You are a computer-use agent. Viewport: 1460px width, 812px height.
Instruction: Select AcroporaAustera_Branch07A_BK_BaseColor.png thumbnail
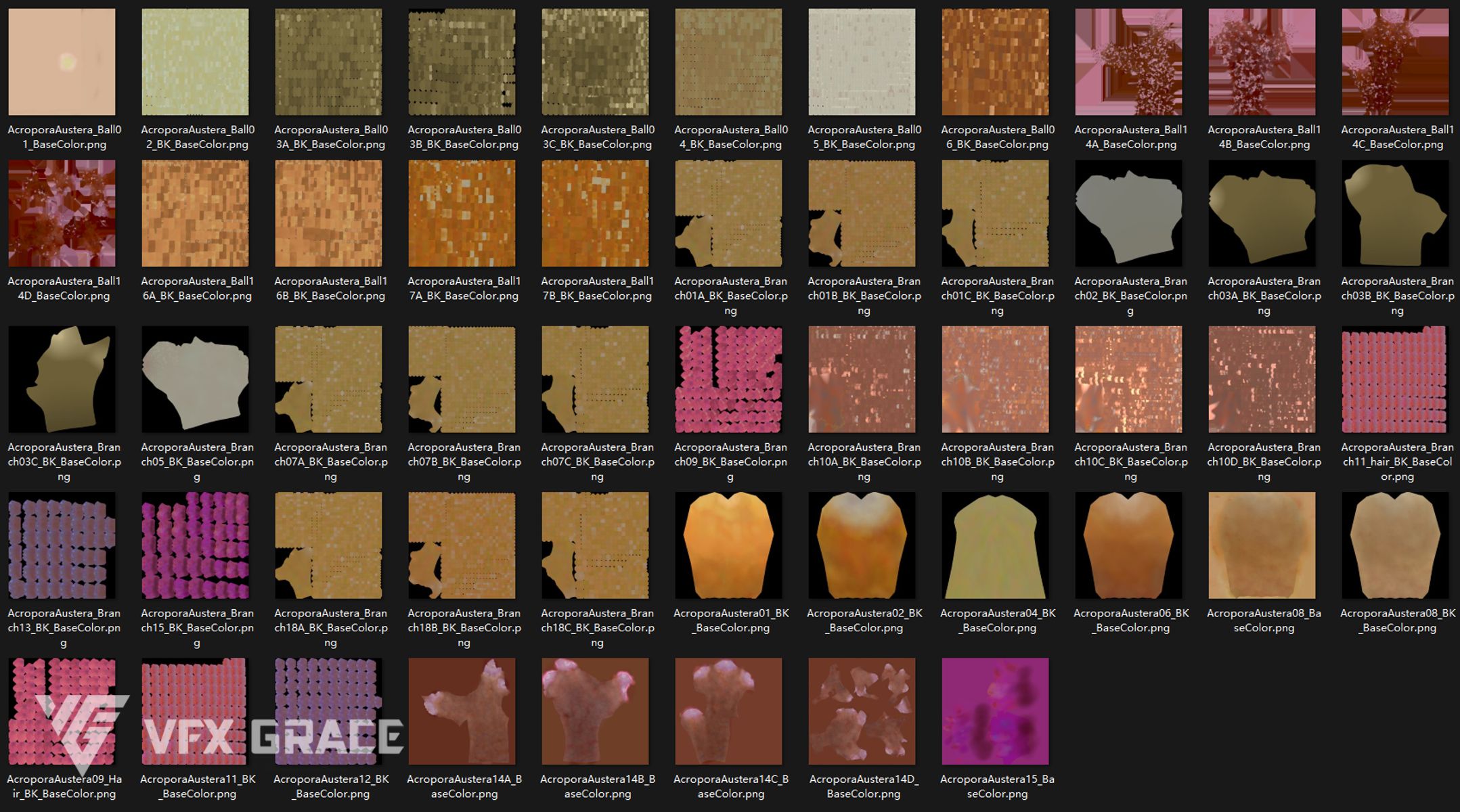pos(328,379)
